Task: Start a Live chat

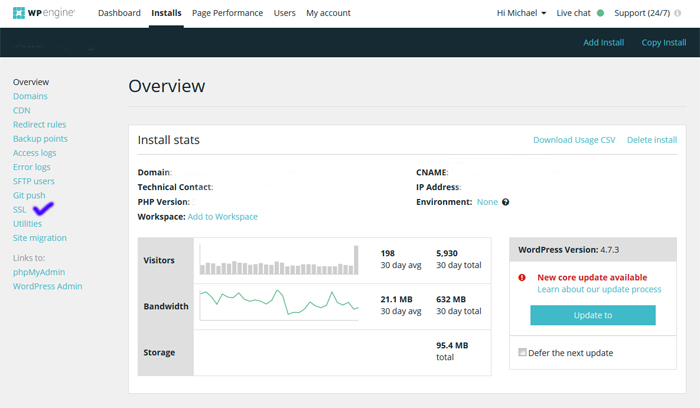Action: point(573,13)
